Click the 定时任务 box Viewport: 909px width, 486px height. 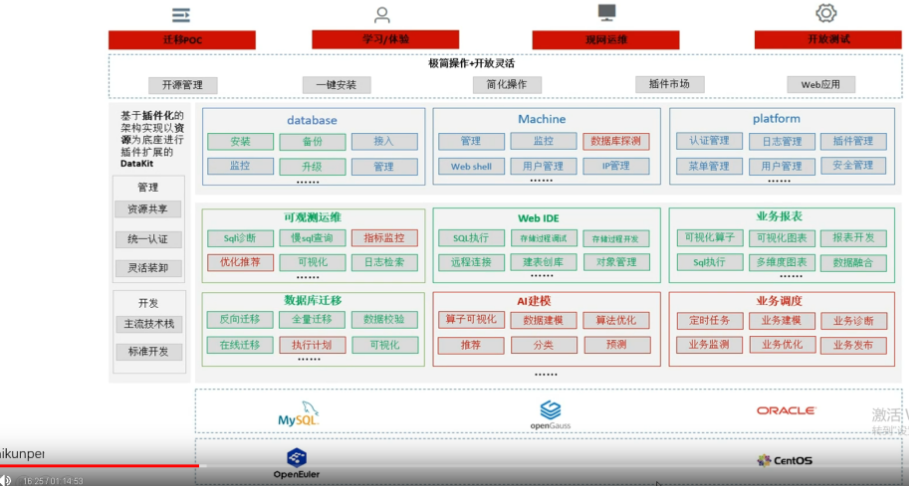pyautogui.click(x=710, y=321)
